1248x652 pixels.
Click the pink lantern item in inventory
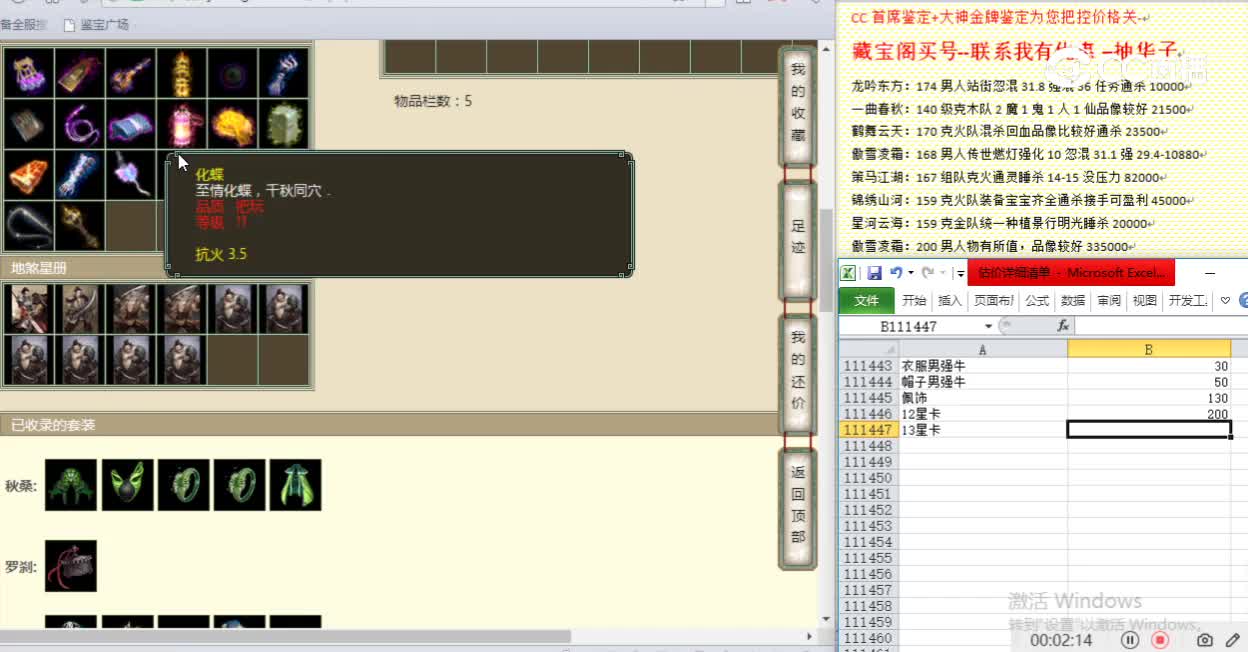[x=182, y=124]
